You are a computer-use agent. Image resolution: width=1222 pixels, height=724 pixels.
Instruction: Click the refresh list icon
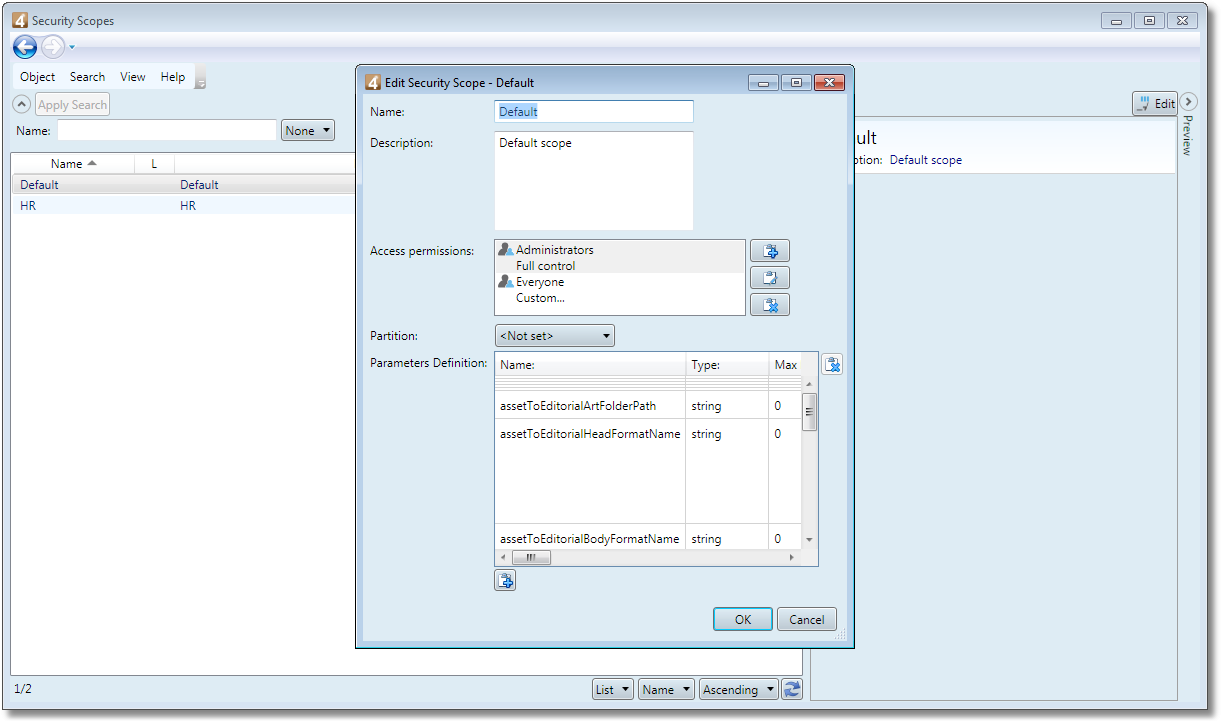pos(792,689)
